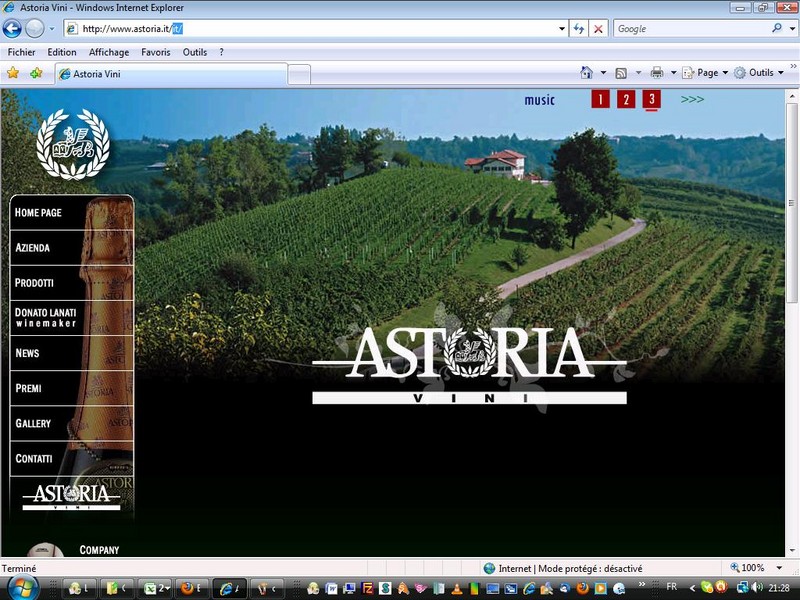The width and height of the screenshot is (800, 600).
Task: Open the ? help menu
Action: [x=221, y=52]
